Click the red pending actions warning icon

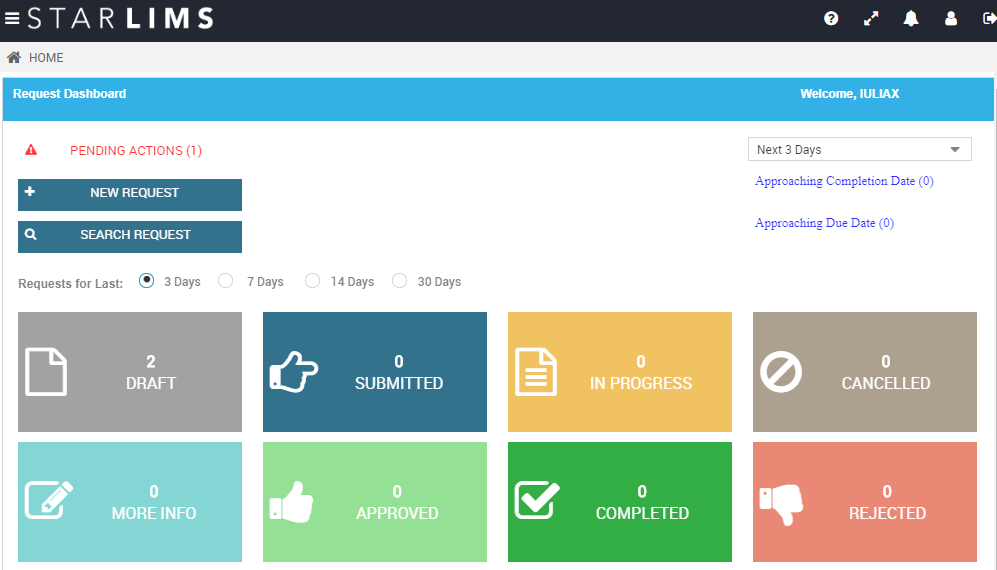(x=31, y=150)
